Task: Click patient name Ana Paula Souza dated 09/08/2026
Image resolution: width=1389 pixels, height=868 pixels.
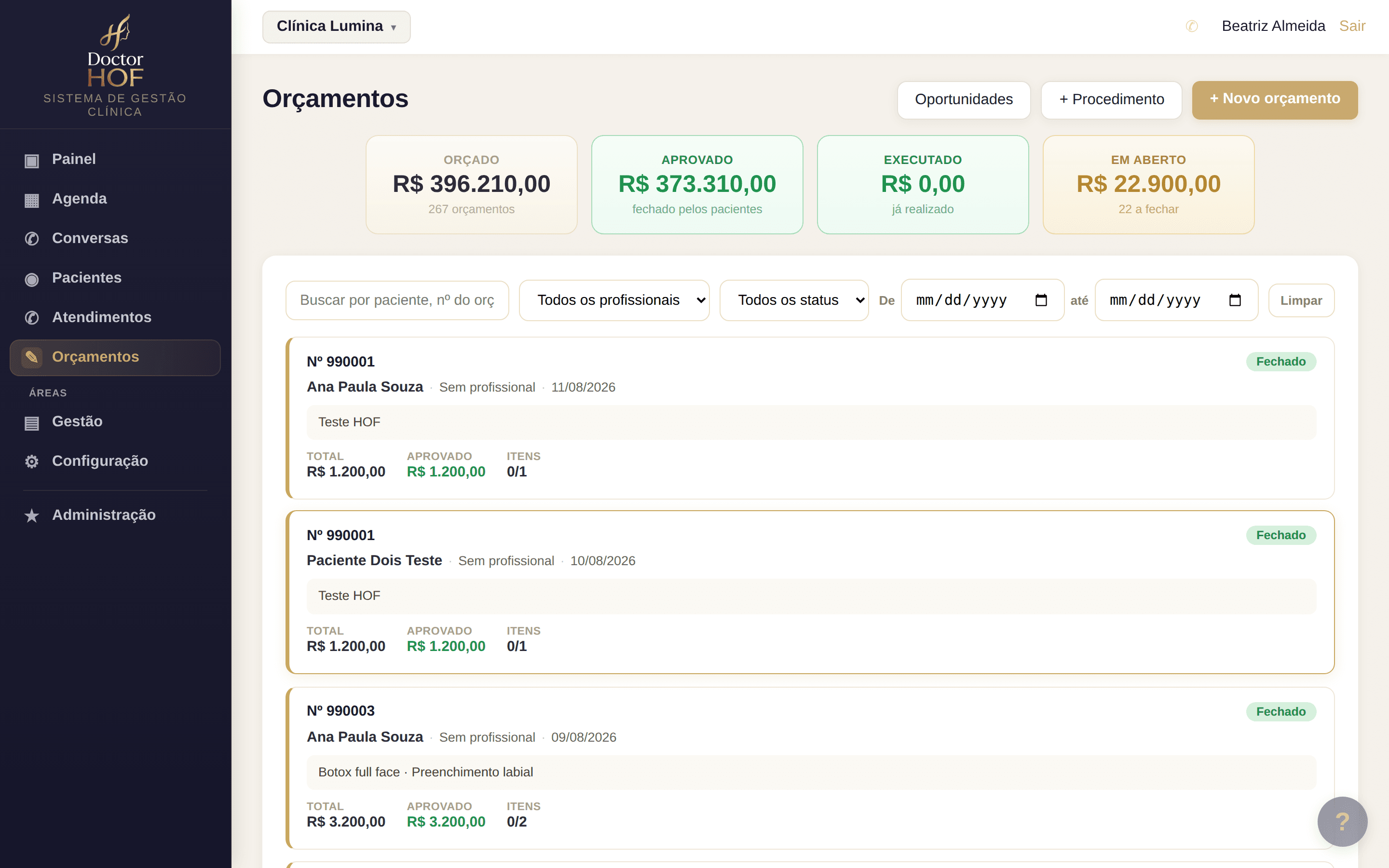Action: pyautogui.click(x=365, y=737)
